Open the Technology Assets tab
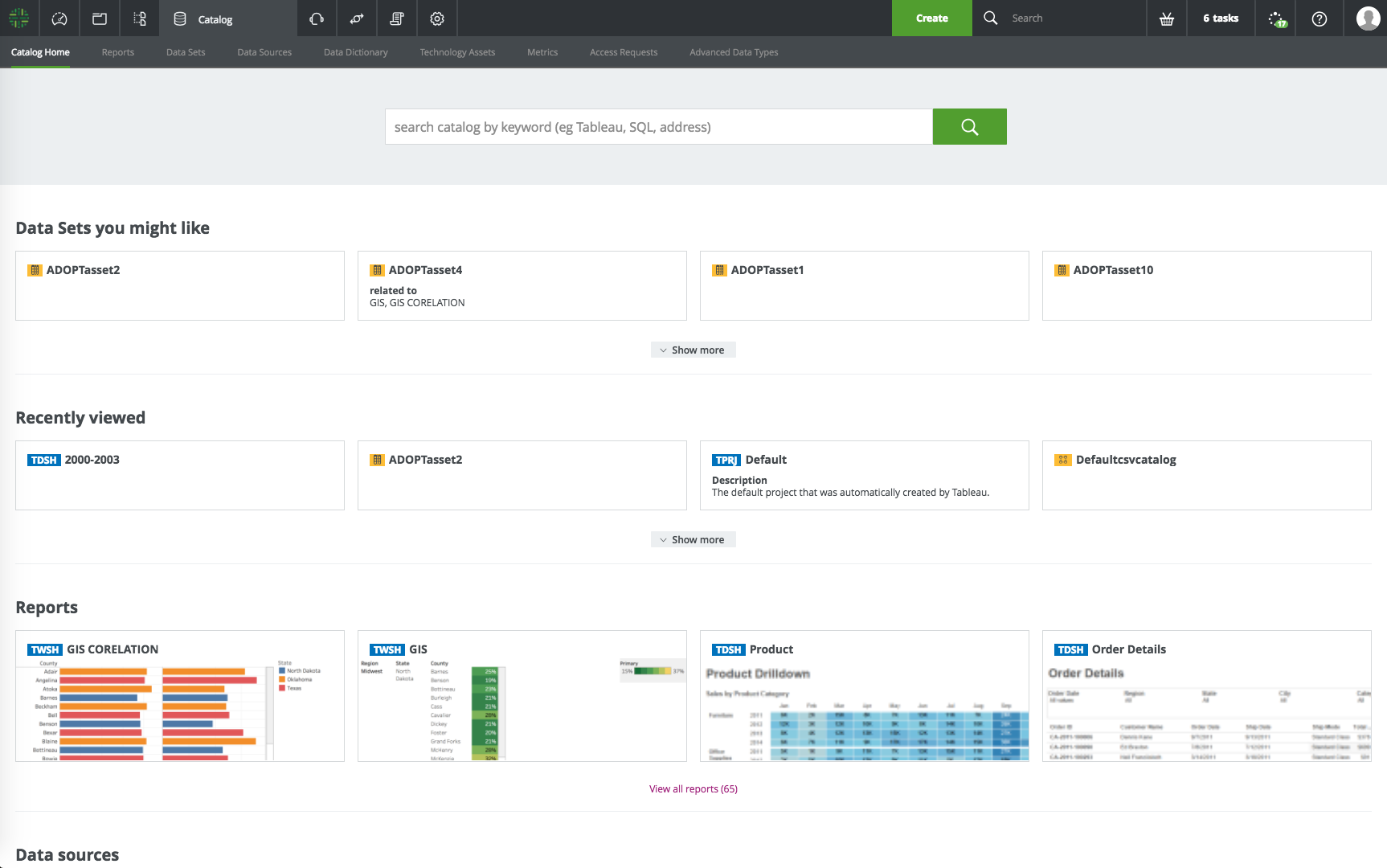 (x=457, y=52)
